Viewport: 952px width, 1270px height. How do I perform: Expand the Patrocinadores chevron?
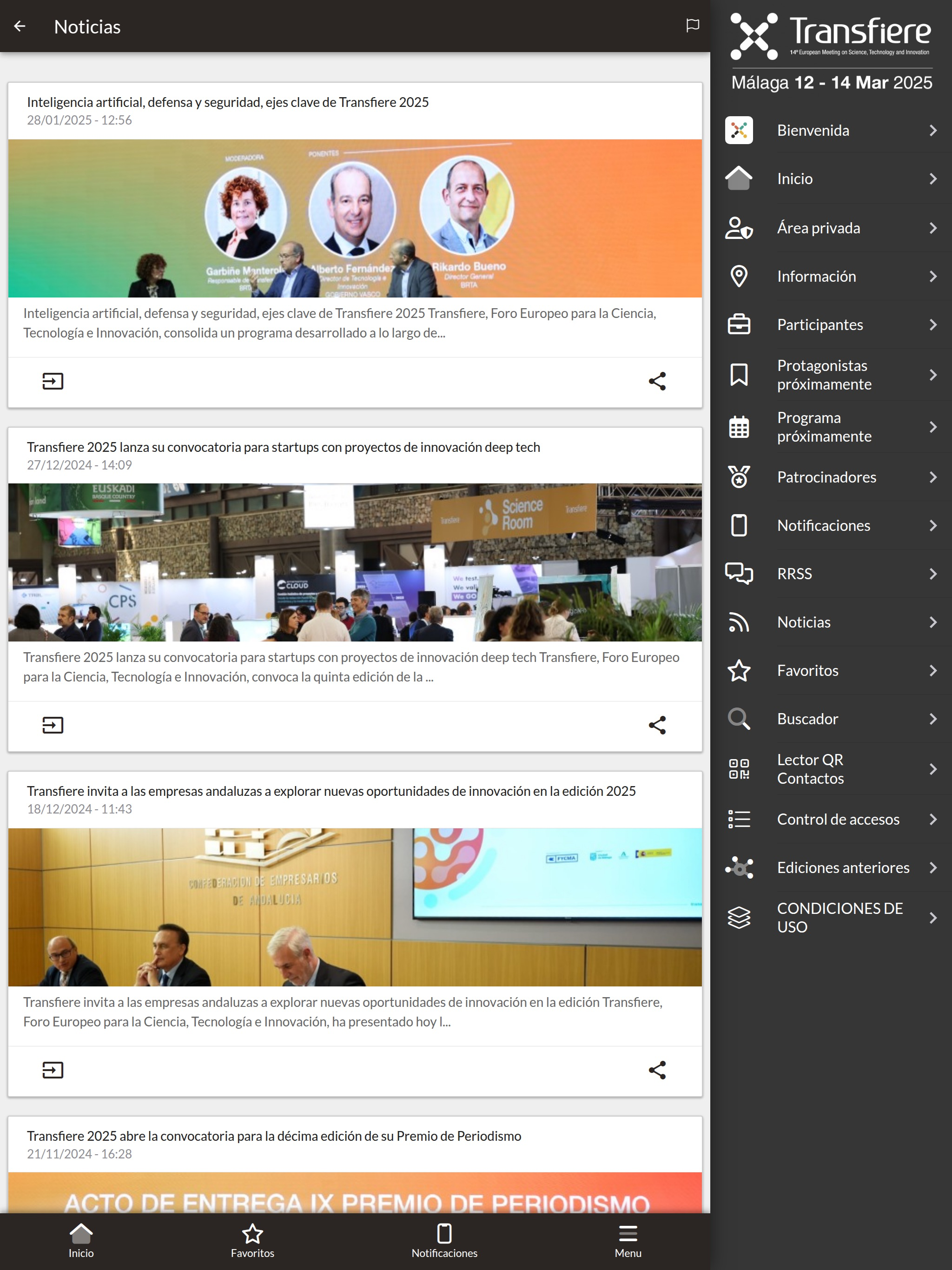[x=933, y=477]
